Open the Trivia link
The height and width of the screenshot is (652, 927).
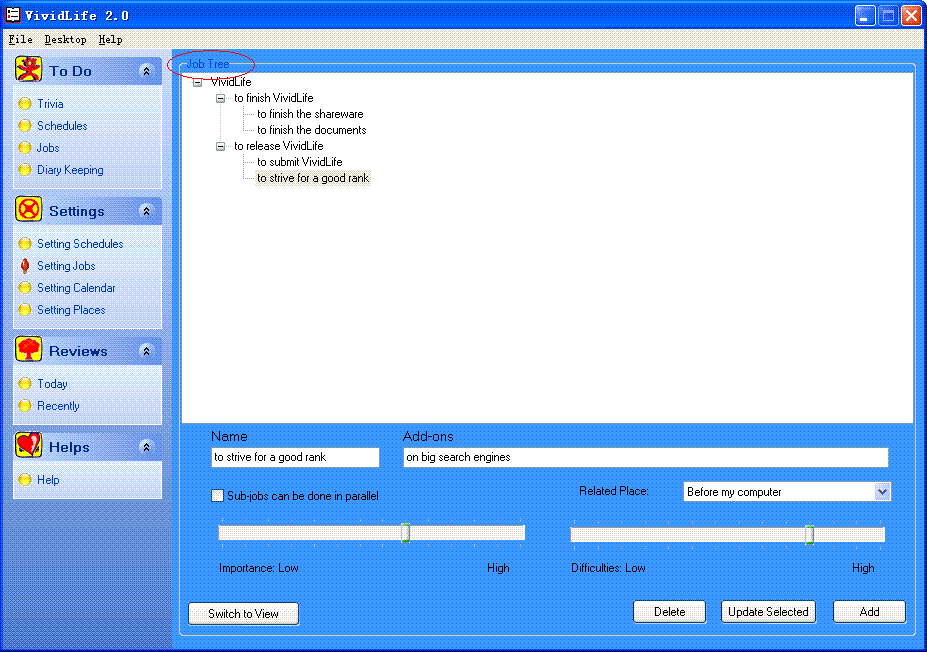(x=50, y=104)
